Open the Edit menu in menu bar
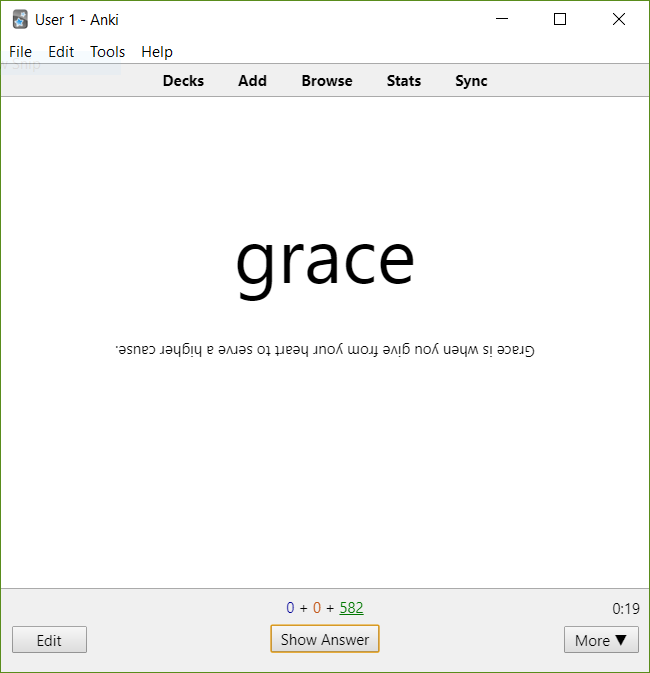Image resolution: width=650 pixels, height=673 pixels. click(x=61, y=52)
